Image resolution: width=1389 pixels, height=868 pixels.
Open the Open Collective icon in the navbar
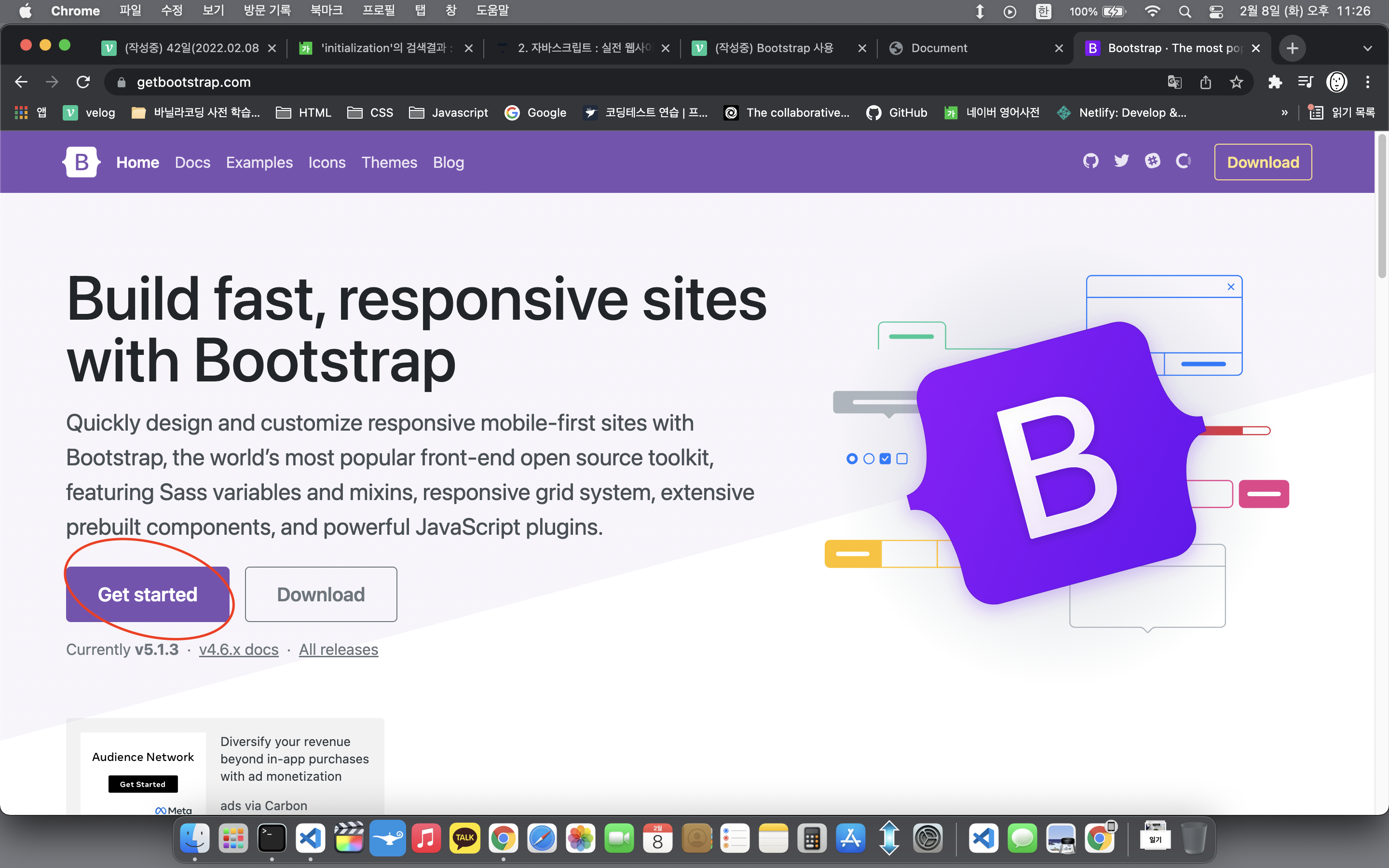click(x=1184, y=162)
